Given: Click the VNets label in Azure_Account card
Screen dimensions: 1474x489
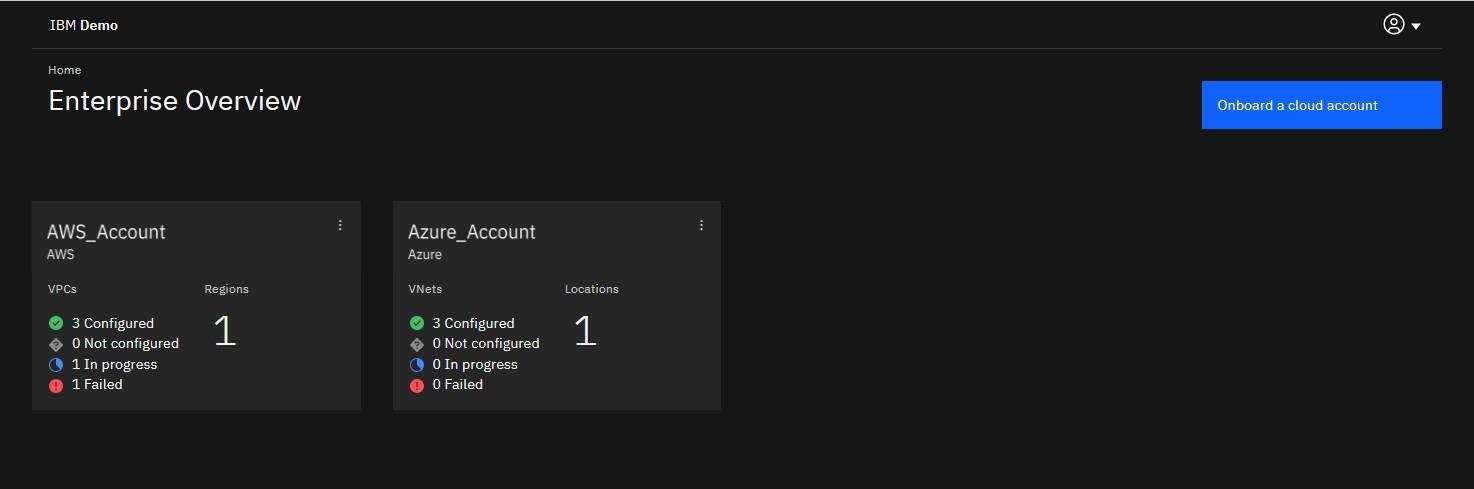Looking at the screenshot, I should 425,289.
